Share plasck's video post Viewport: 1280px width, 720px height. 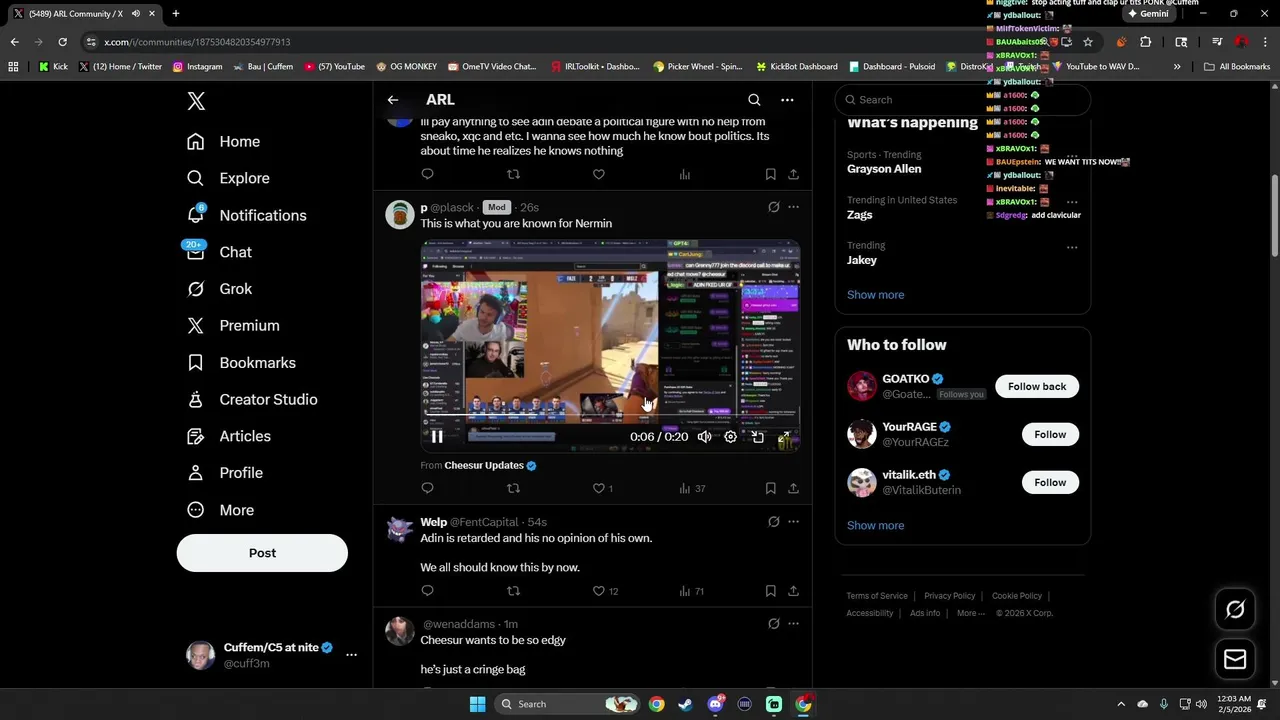793,488
